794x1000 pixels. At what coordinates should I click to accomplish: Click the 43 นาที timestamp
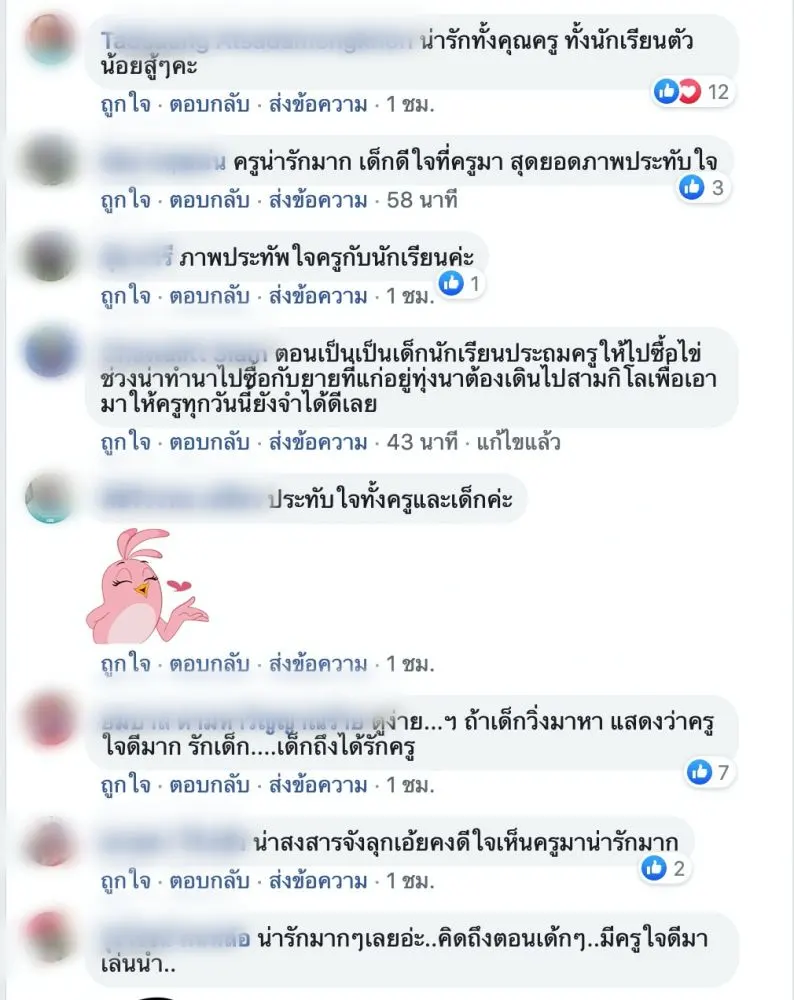[422, 442]
